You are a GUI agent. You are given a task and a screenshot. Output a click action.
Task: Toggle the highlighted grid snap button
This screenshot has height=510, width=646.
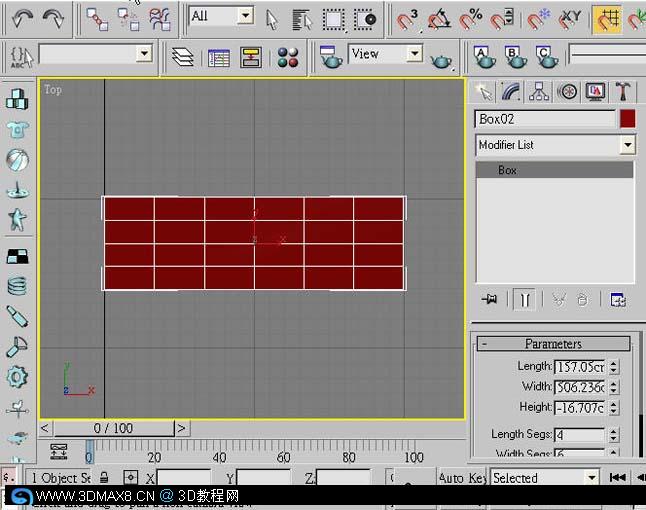point(607,19)
